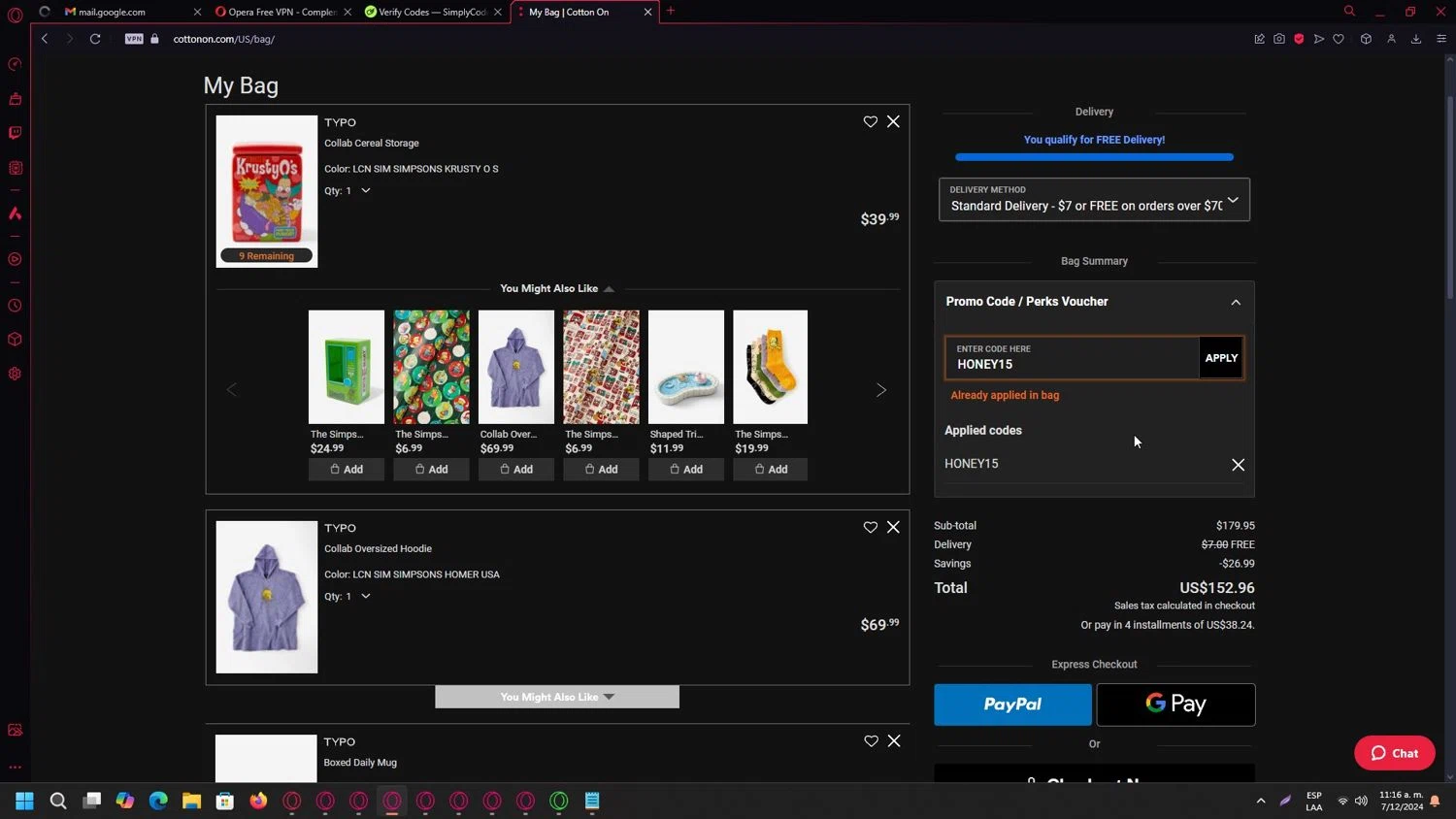Show next recommended products arrow

880,390
